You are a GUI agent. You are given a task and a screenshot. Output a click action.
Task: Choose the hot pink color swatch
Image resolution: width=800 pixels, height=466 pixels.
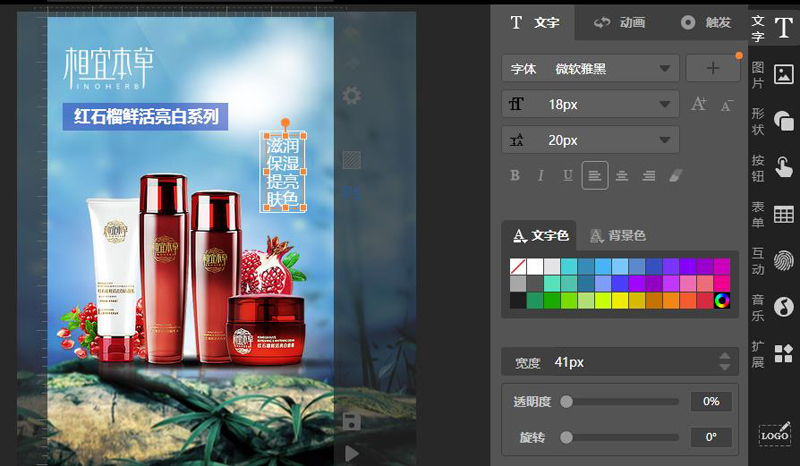[x=721, y=283]
